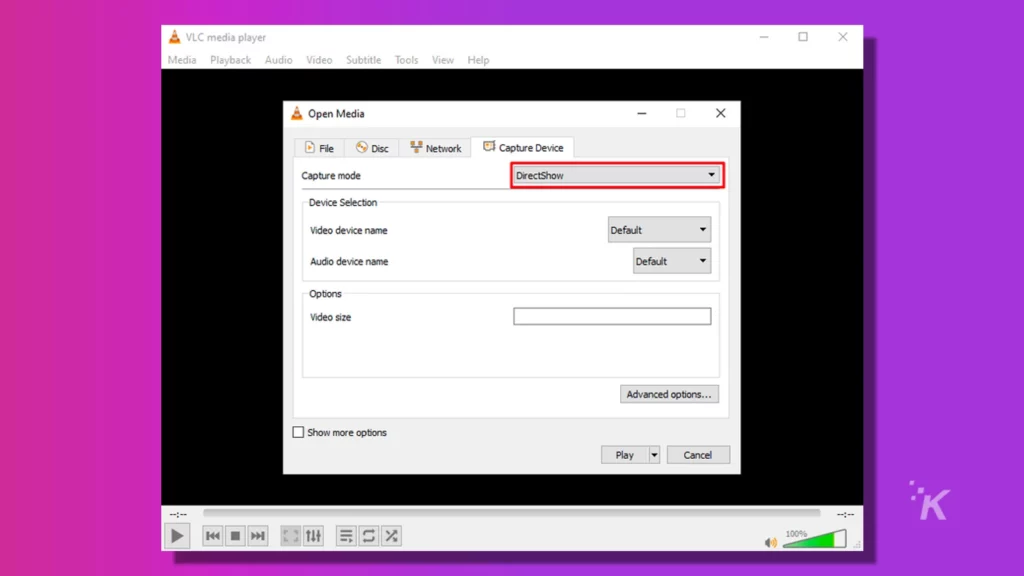Screen dimensions: 1024x576
Task: Open the View menu
Action: pos(442,60)
